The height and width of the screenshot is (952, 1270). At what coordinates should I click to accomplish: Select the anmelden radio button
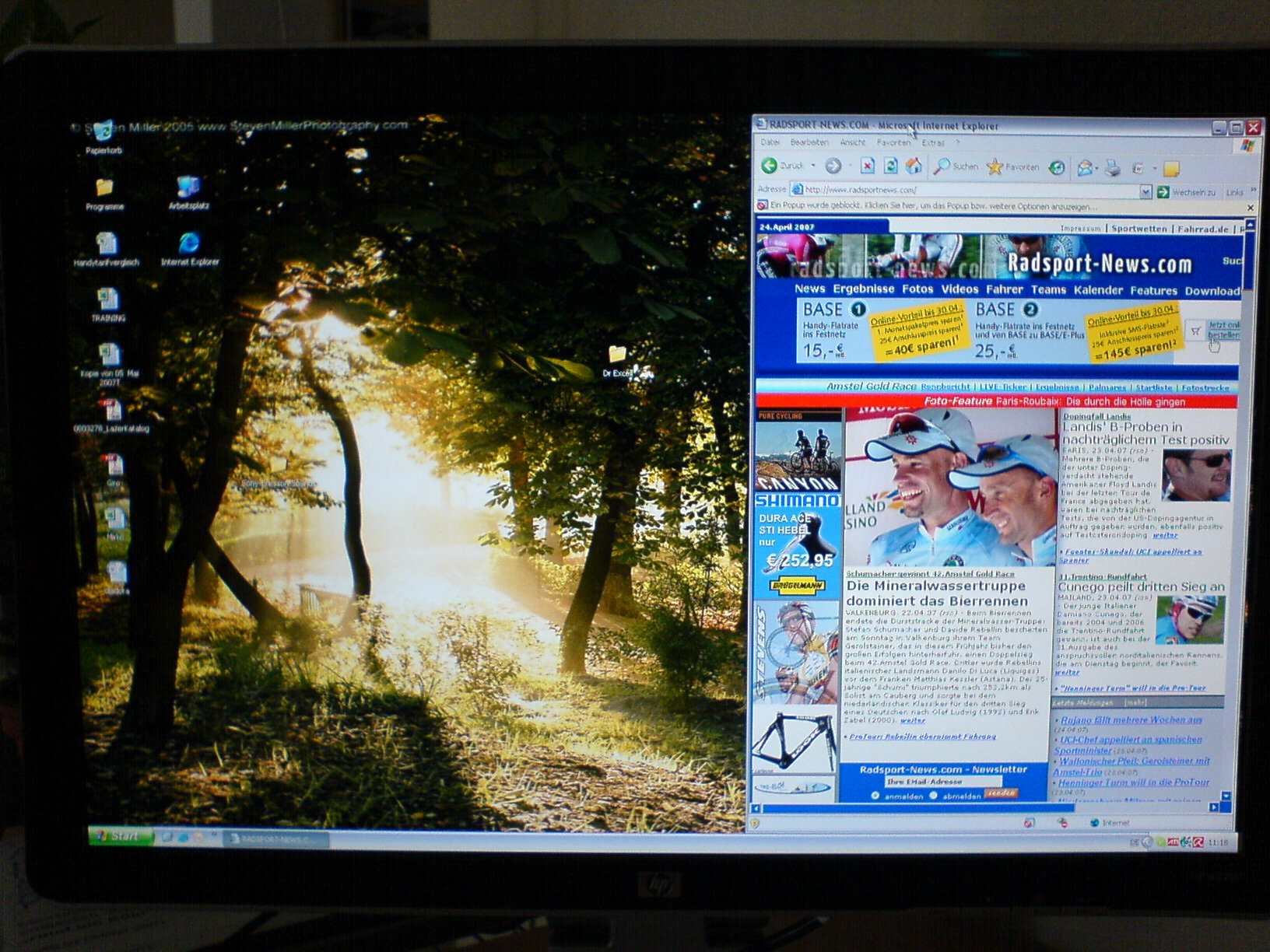[x=875, y=796]
